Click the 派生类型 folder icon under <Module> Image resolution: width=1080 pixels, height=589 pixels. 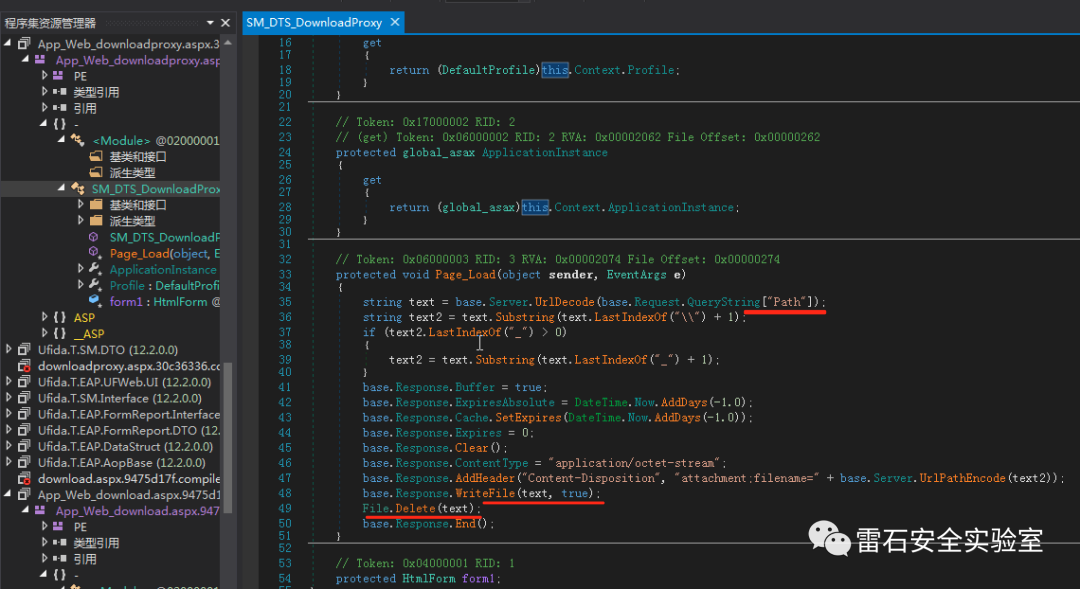click(x=96, y=172)
